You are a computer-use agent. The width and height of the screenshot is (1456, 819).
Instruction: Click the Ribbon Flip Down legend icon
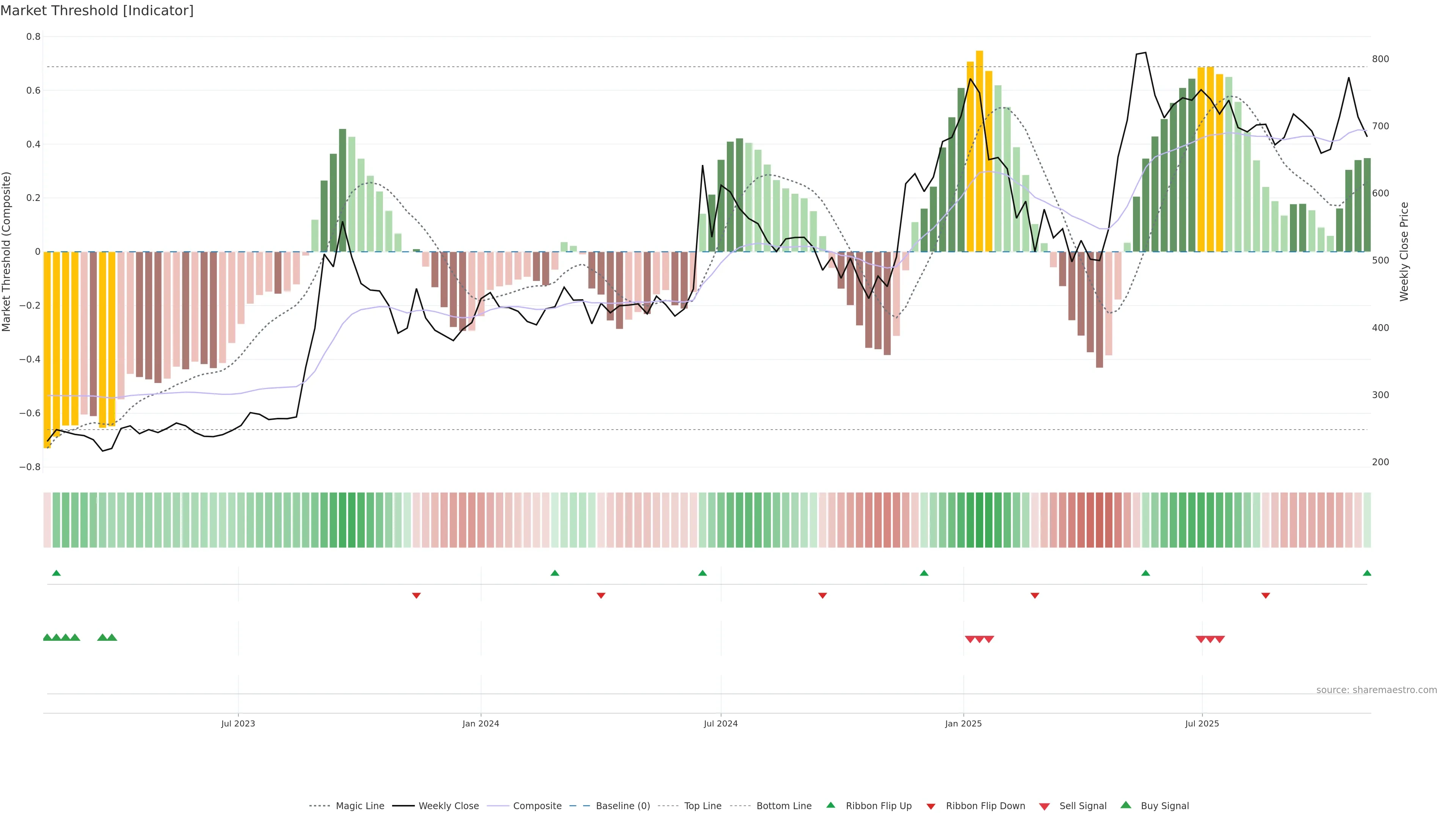931,806
